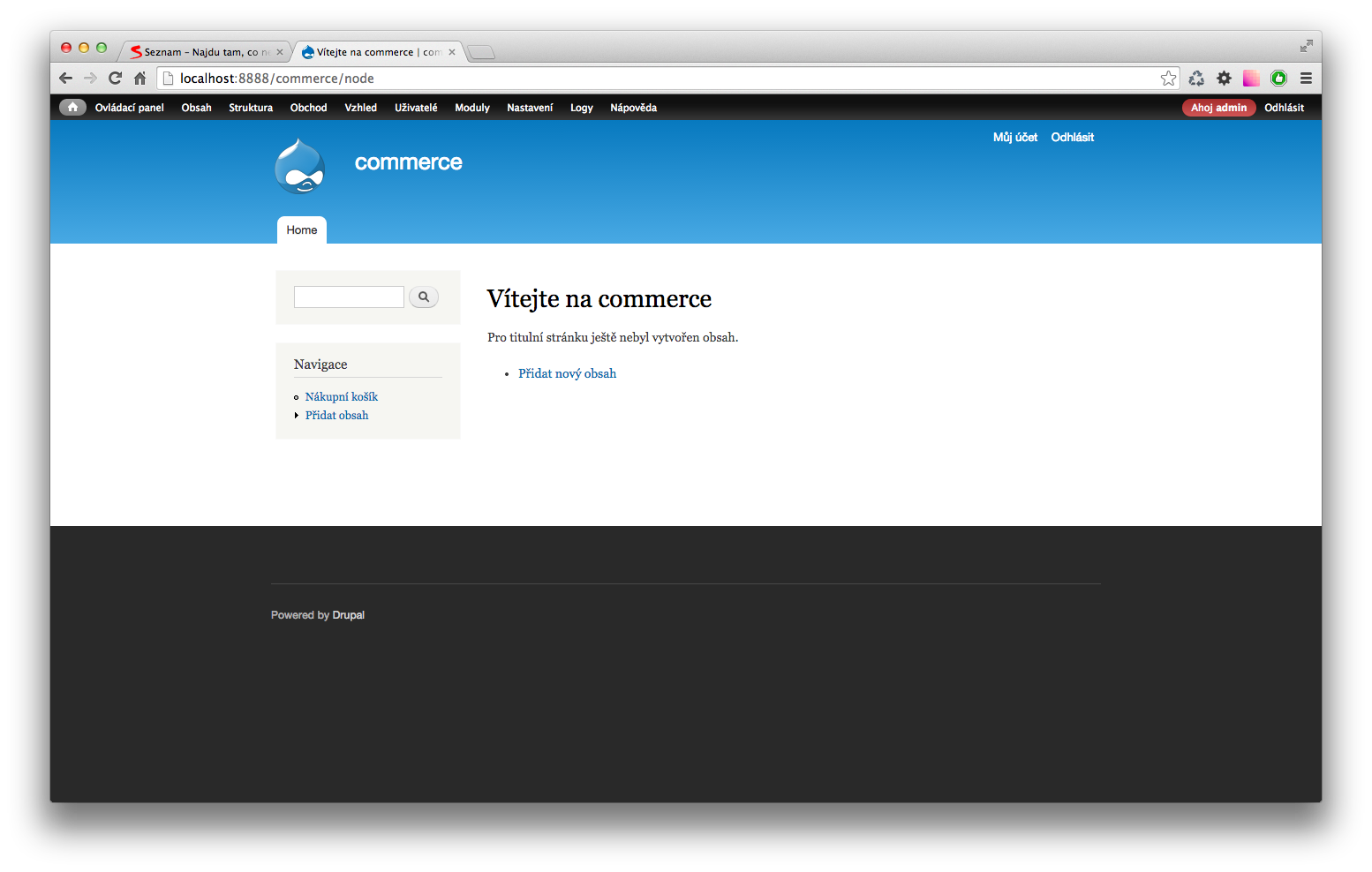Switch to the Seznam browser tab

click(206, 52)
